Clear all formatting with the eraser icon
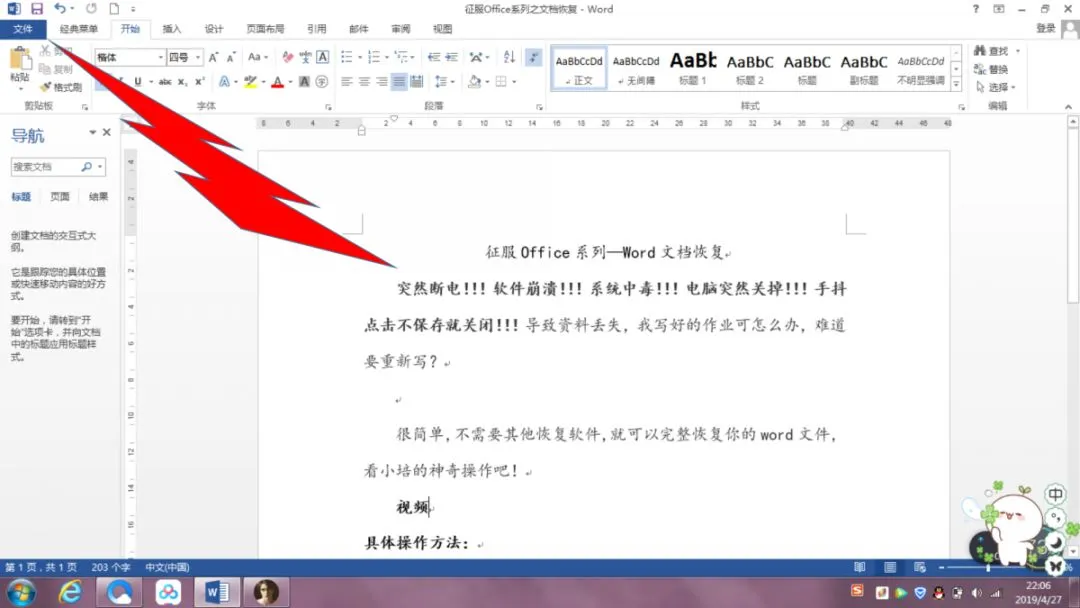Image resolution: width=1080 pixels, height=608 pixels. [287, 57]
